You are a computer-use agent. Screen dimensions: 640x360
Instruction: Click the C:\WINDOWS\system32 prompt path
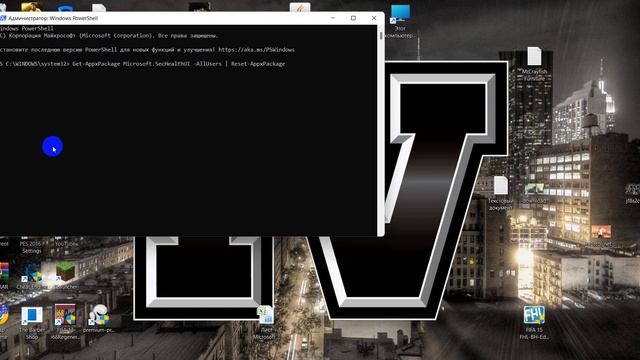click(x=37, y=64)
